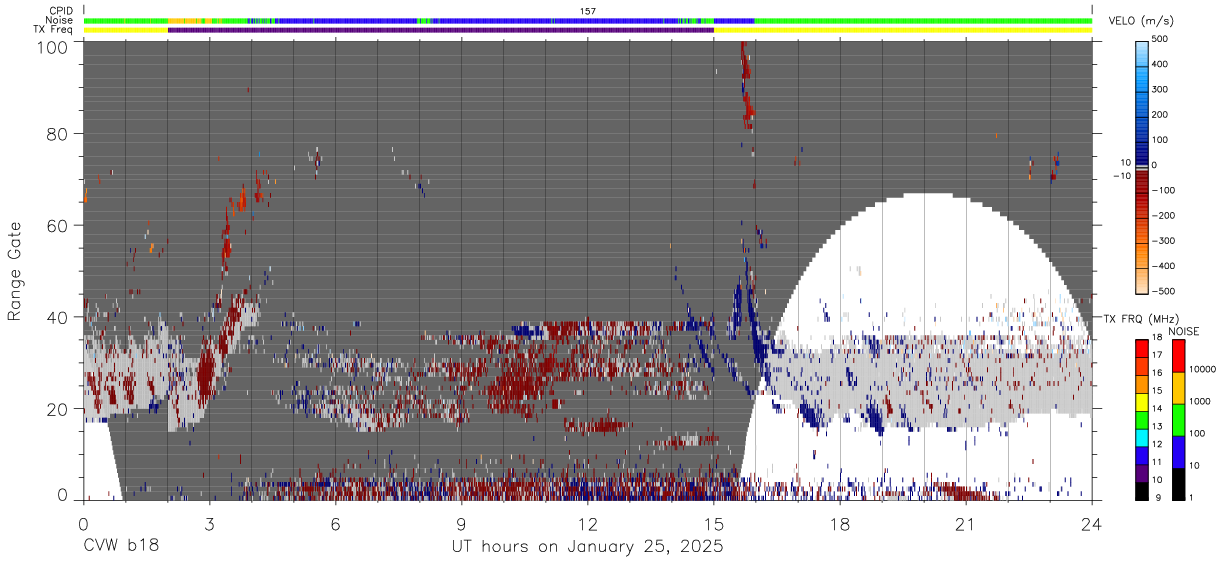Click the 15 tick on UT hours axis

click(x=714, y=523)
